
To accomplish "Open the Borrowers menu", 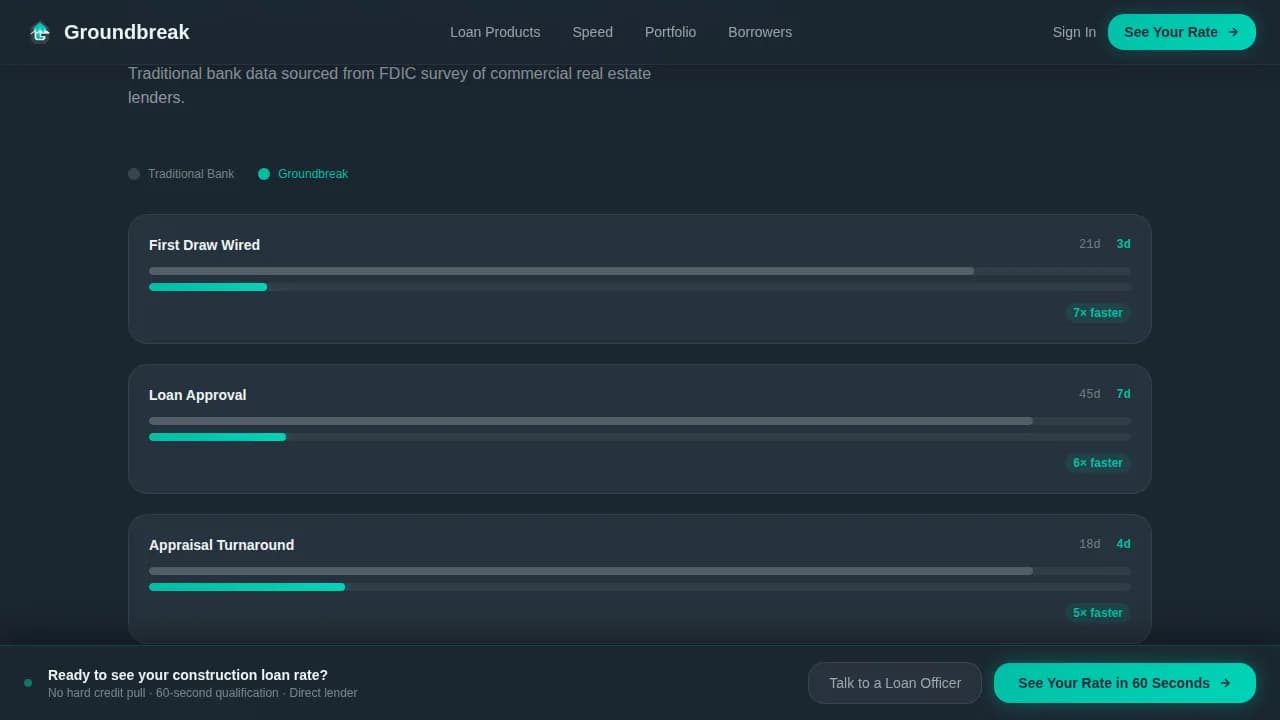I will pos(760,32).
